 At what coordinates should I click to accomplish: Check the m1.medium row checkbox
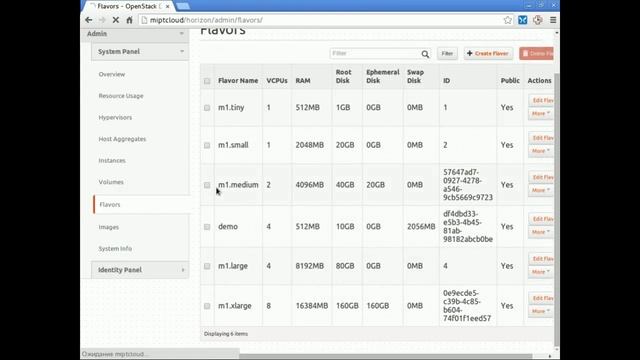click(x=207, y=185)
